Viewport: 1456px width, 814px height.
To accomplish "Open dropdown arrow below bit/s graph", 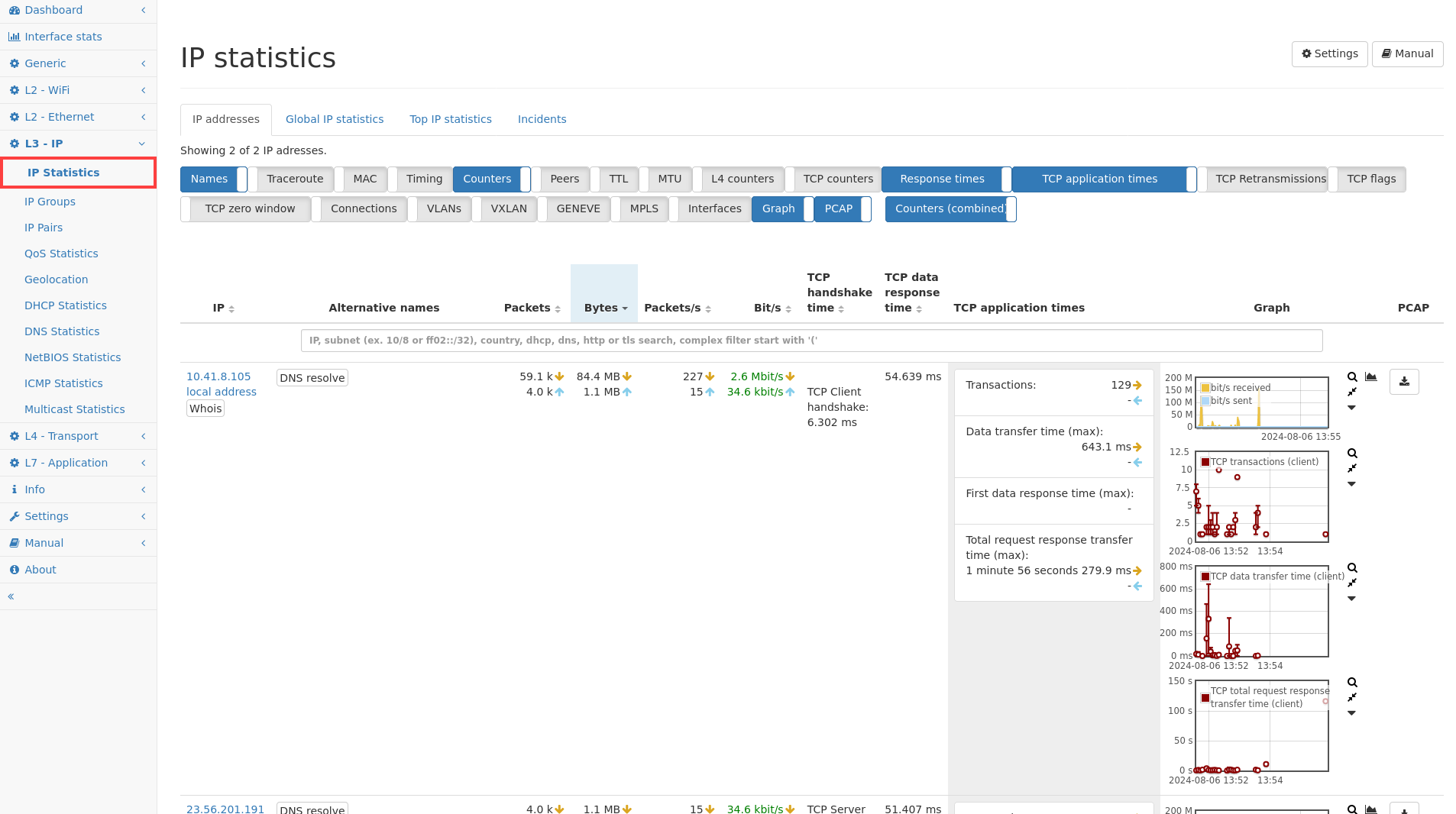I will 1351,408.
